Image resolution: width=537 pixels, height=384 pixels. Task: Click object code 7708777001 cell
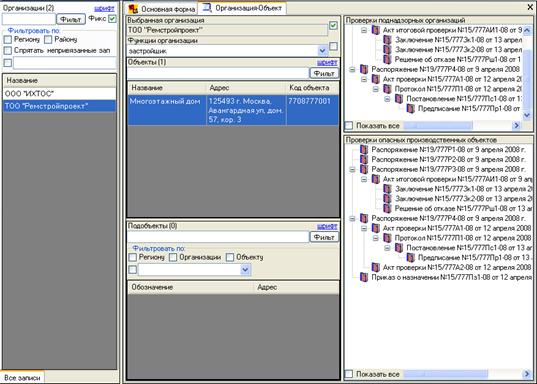coord(312,110)
